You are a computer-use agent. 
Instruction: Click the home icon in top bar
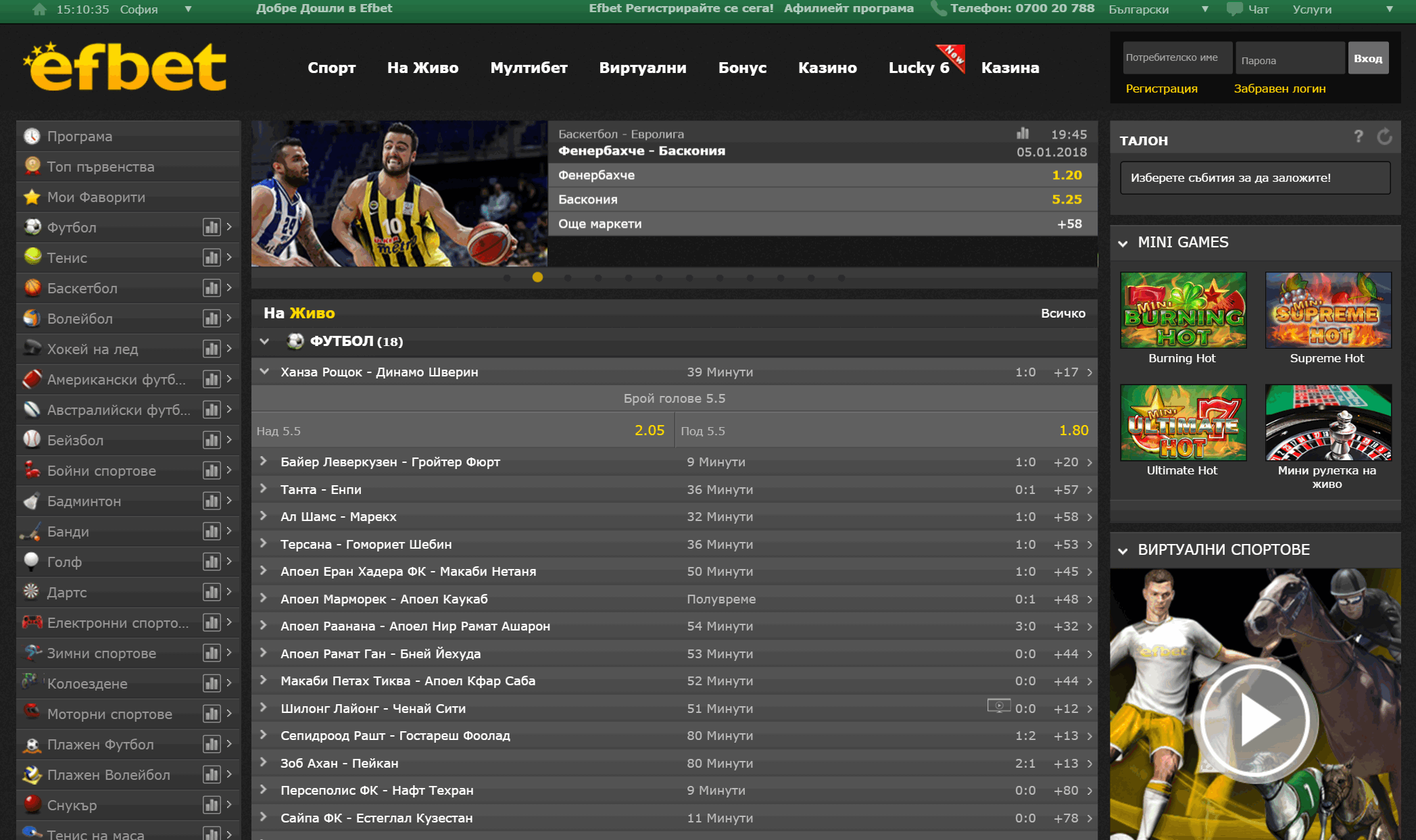(39, 9)
